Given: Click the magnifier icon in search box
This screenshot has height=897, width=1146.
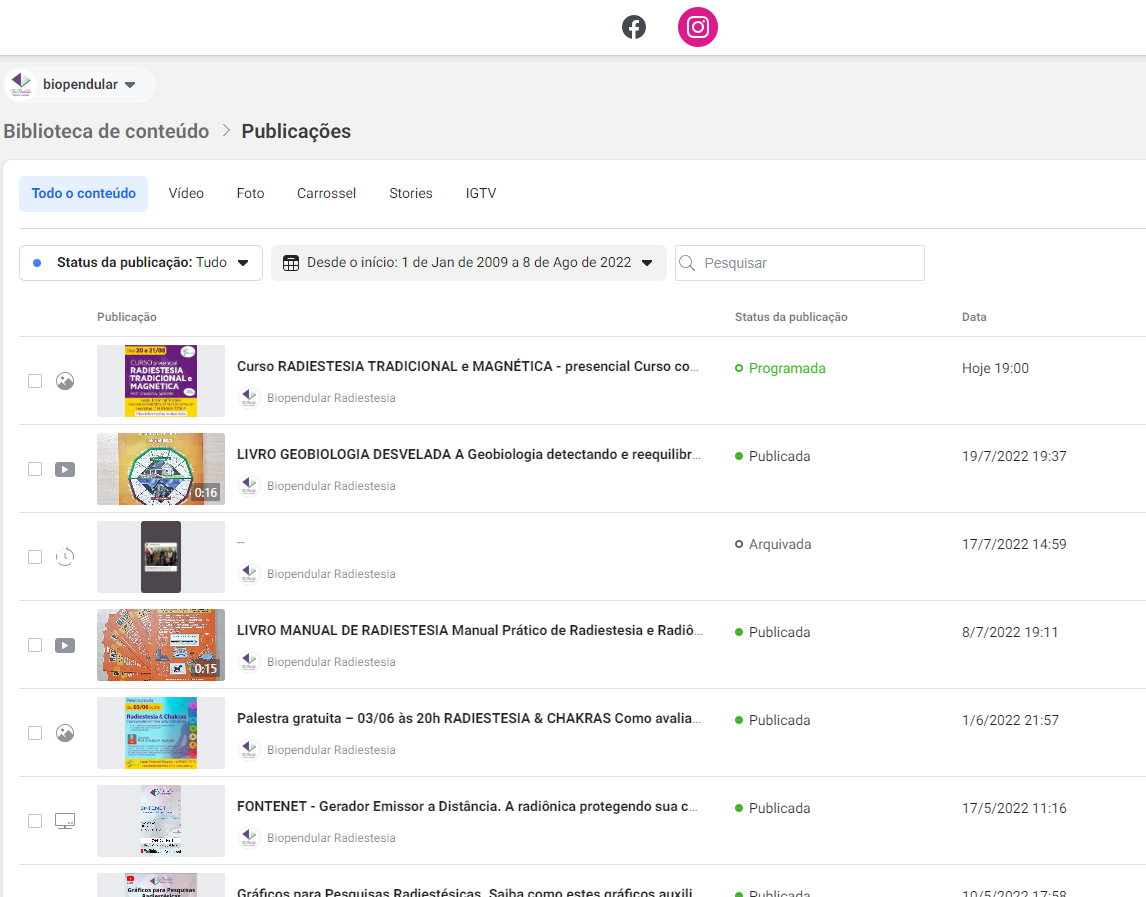Looking at the screenshot, I should click(687, 263).
